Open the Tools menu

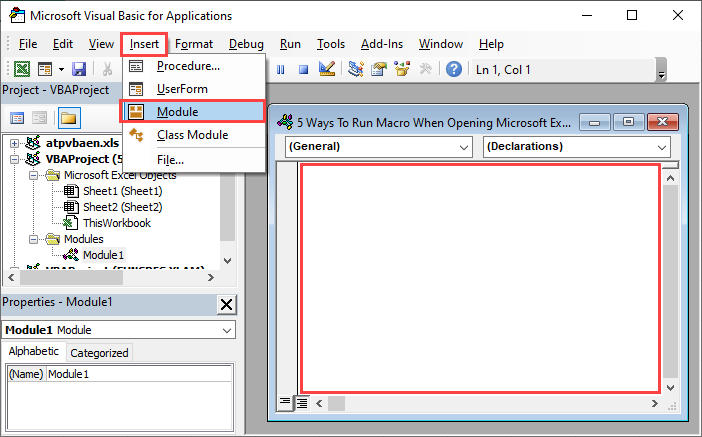click(x=331, y=44)
